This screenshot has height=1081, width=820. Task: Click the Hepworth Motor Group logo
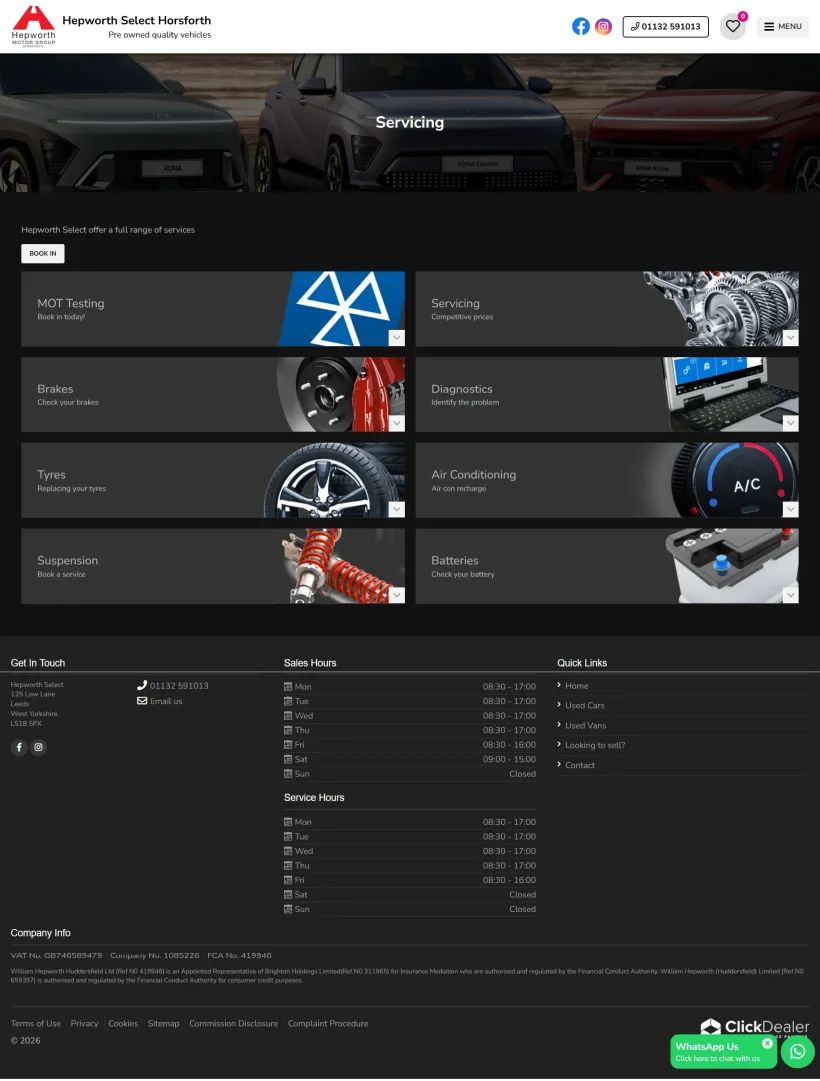[x=33, y=26]
